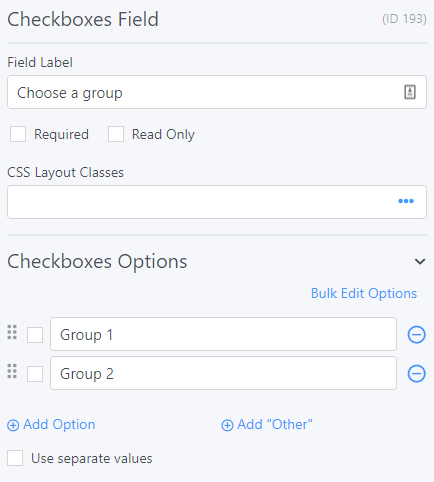Grab the drag handle for Group 1
434x482 pixels.
tap(12, 332)
